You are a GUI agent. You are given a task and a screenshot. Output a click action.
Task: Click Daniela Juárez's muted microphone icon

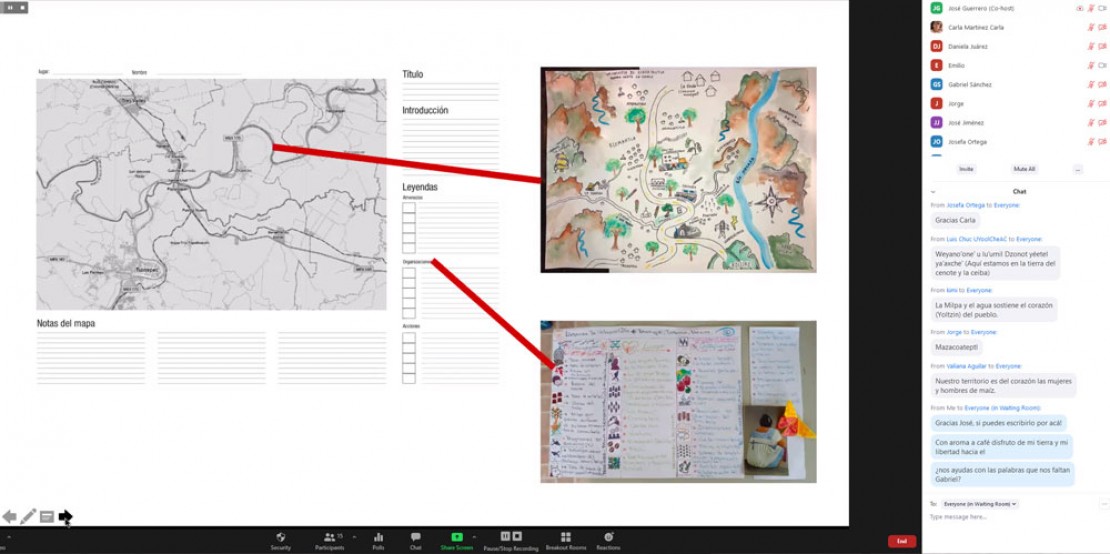tap(1091, 46)
